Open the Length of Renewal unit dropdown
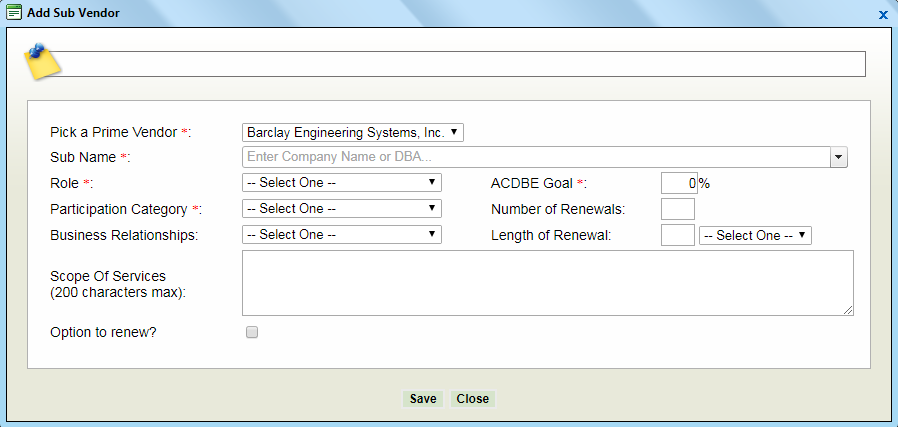This screenshot has width=898, height=427. click(x=755, y=236)
